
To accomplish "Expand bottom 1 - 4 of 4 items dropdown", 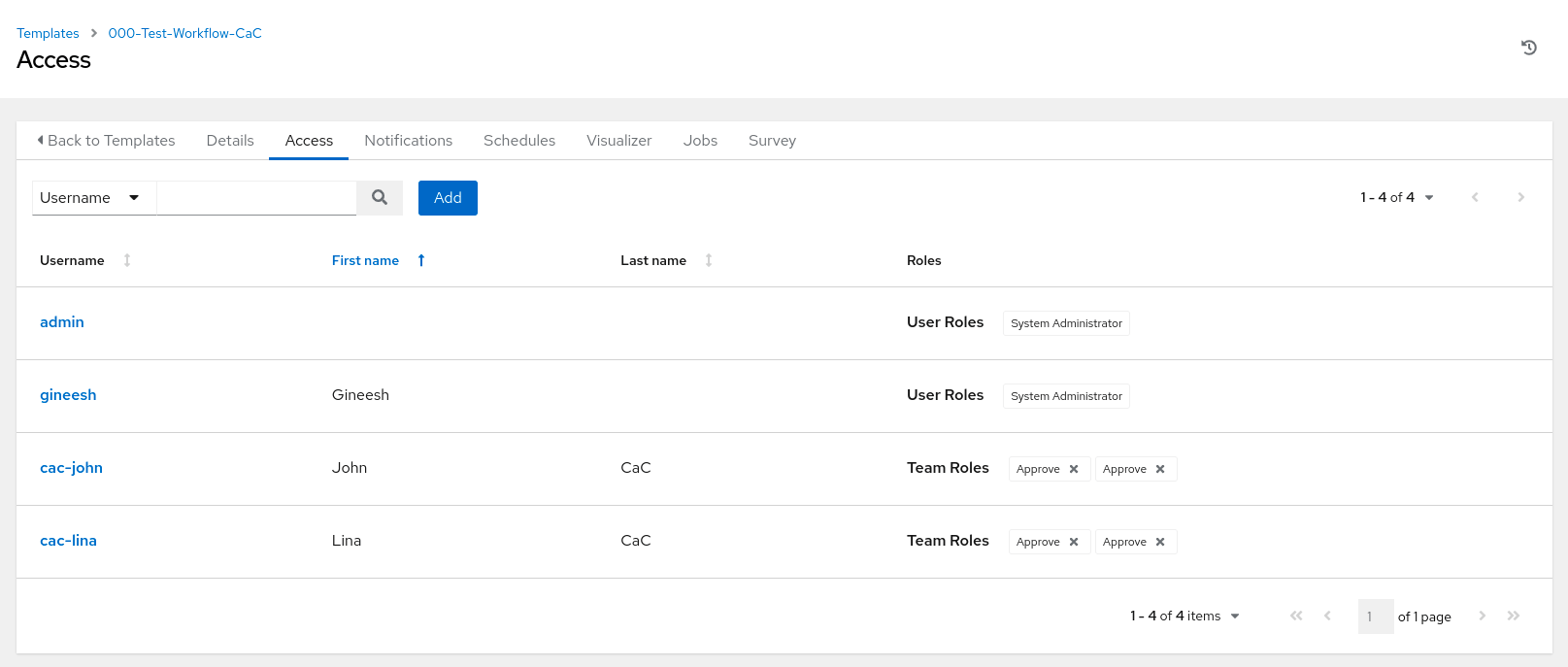I will point(1184,616).
